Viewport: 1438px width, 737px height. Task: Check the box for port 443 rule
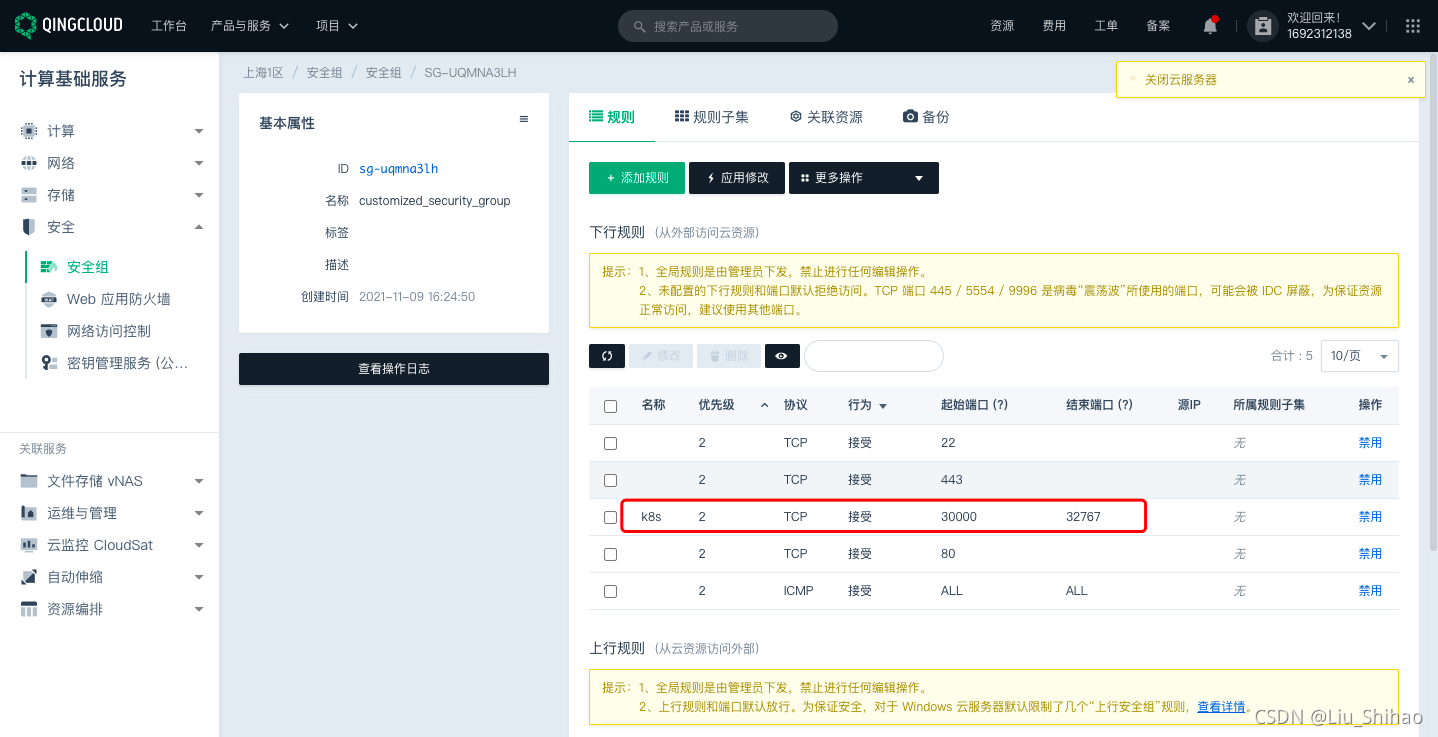click(x=611, y=480)
